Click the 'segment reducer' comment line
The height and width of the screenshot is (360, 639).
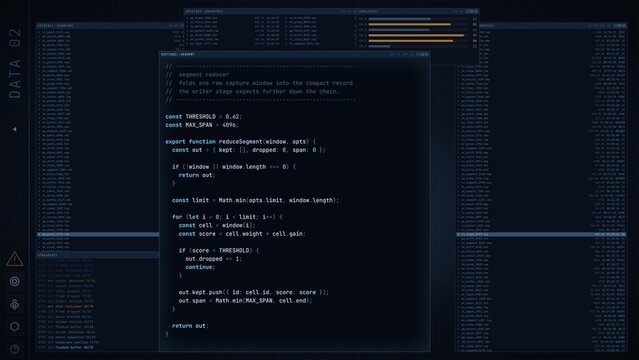click(x=197, y=75)
